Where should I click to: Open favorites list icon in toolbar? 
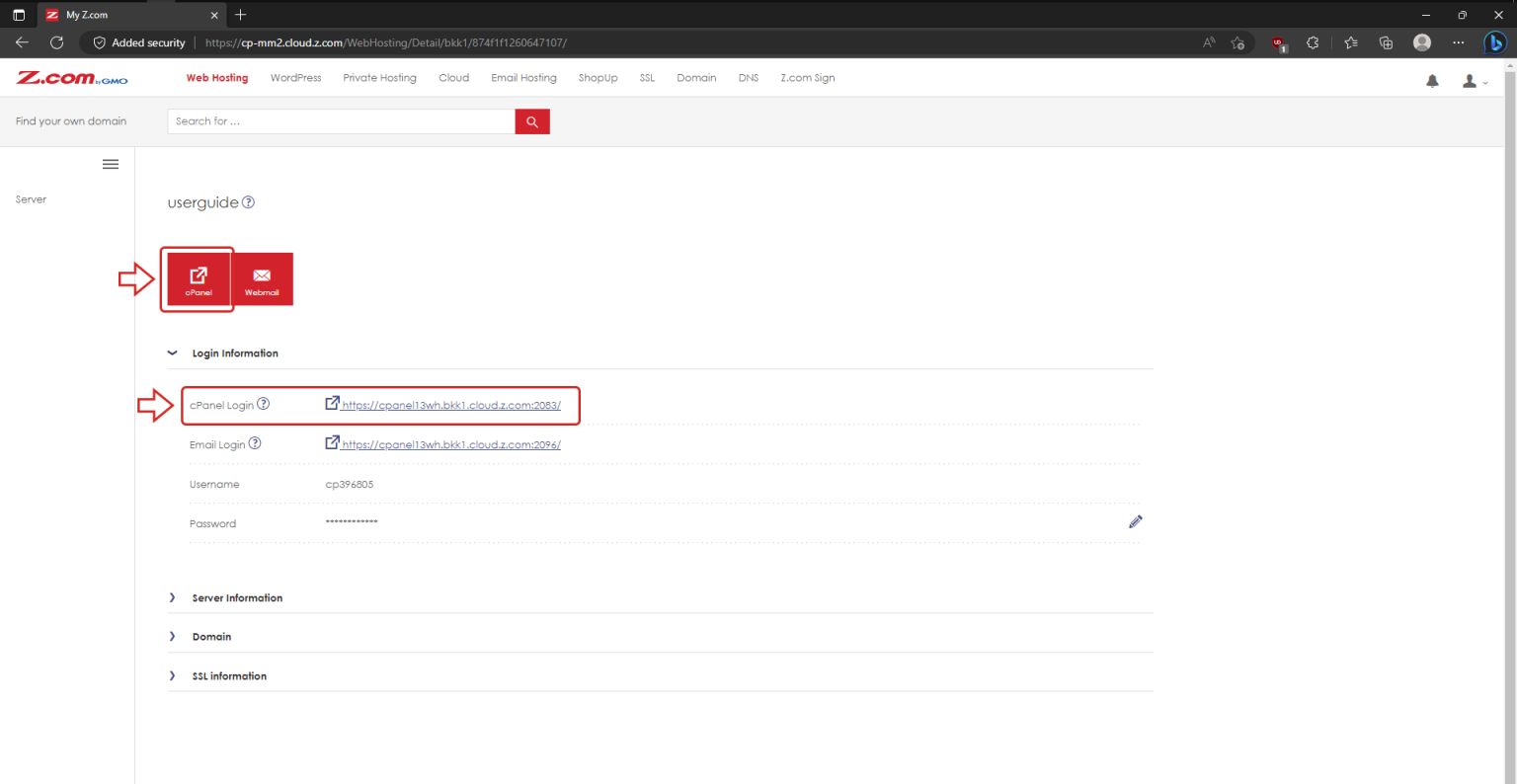(1350, 42)
